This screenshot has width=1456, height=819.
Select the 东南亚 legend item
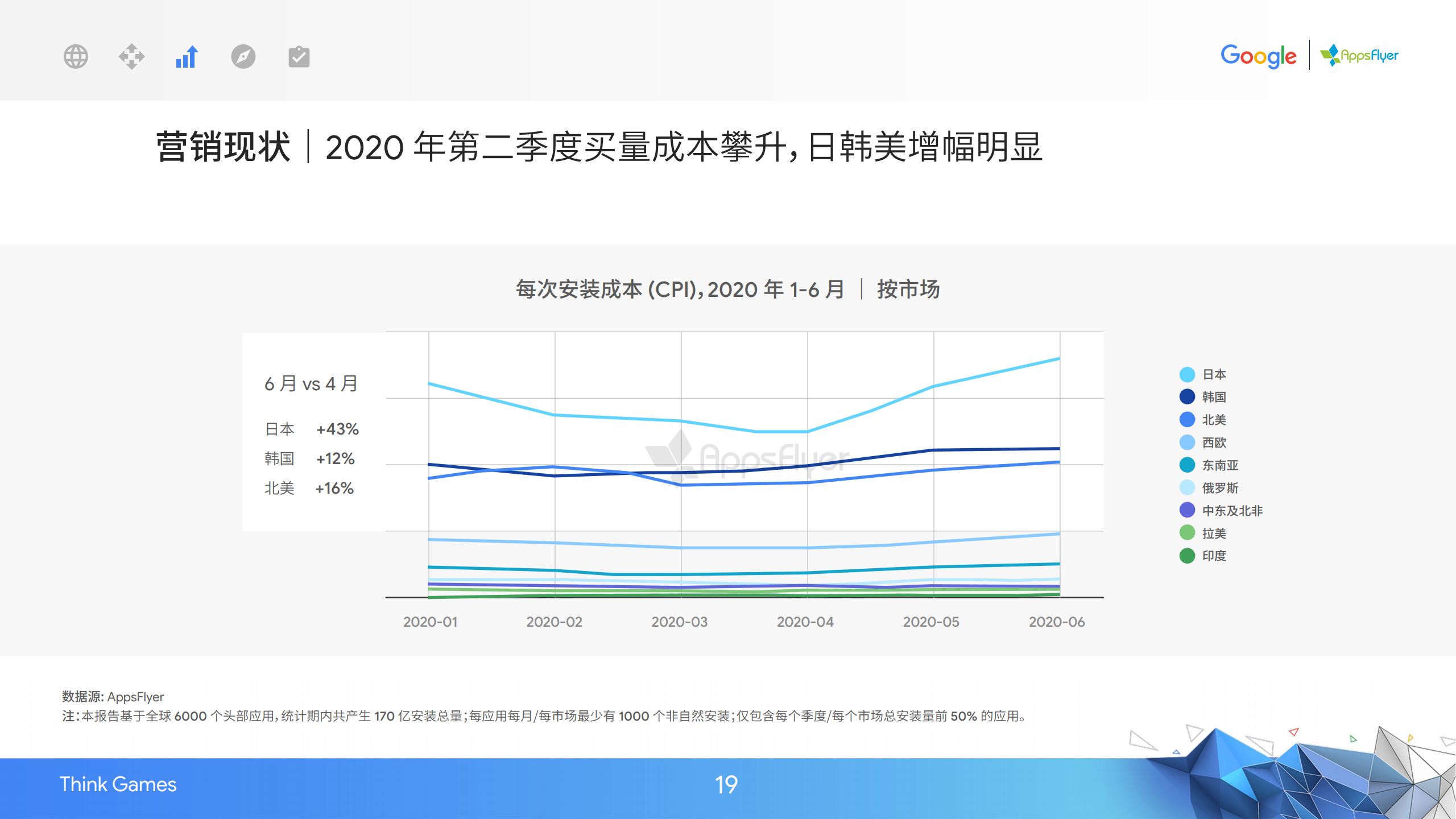(1219, 465)
